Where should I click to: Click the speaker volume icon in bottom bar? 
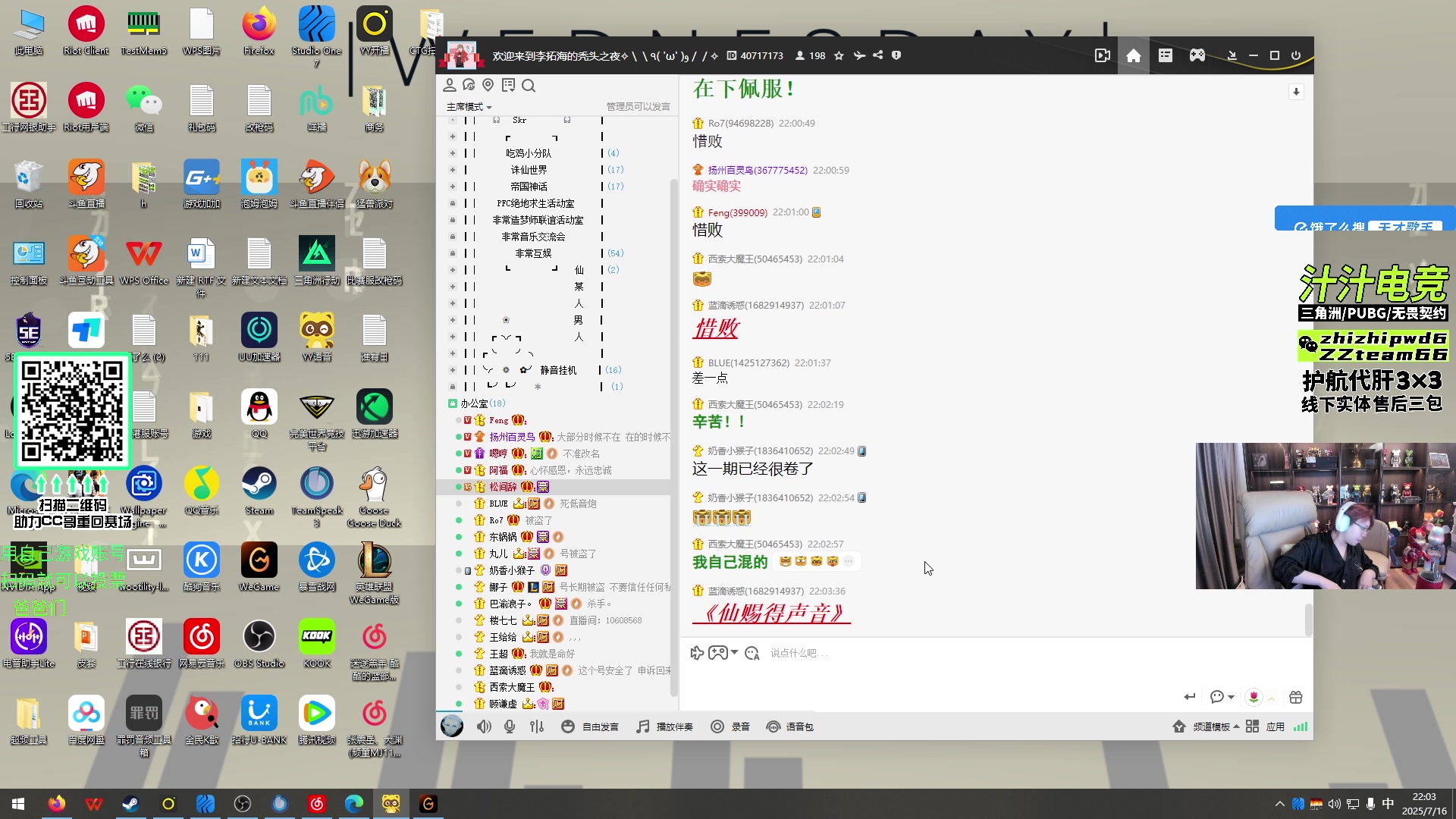point(484,726)
